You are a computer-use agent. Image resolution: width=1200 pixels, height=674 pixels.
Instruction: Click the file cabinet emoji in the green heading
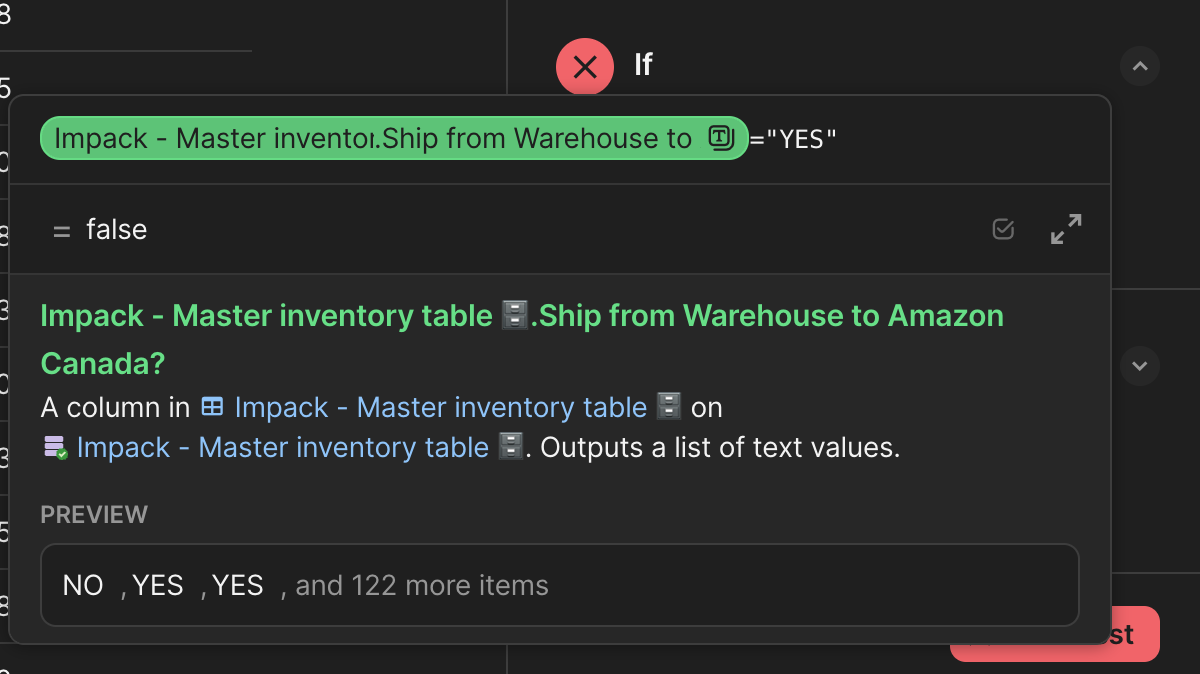click(x=510, y=316)
